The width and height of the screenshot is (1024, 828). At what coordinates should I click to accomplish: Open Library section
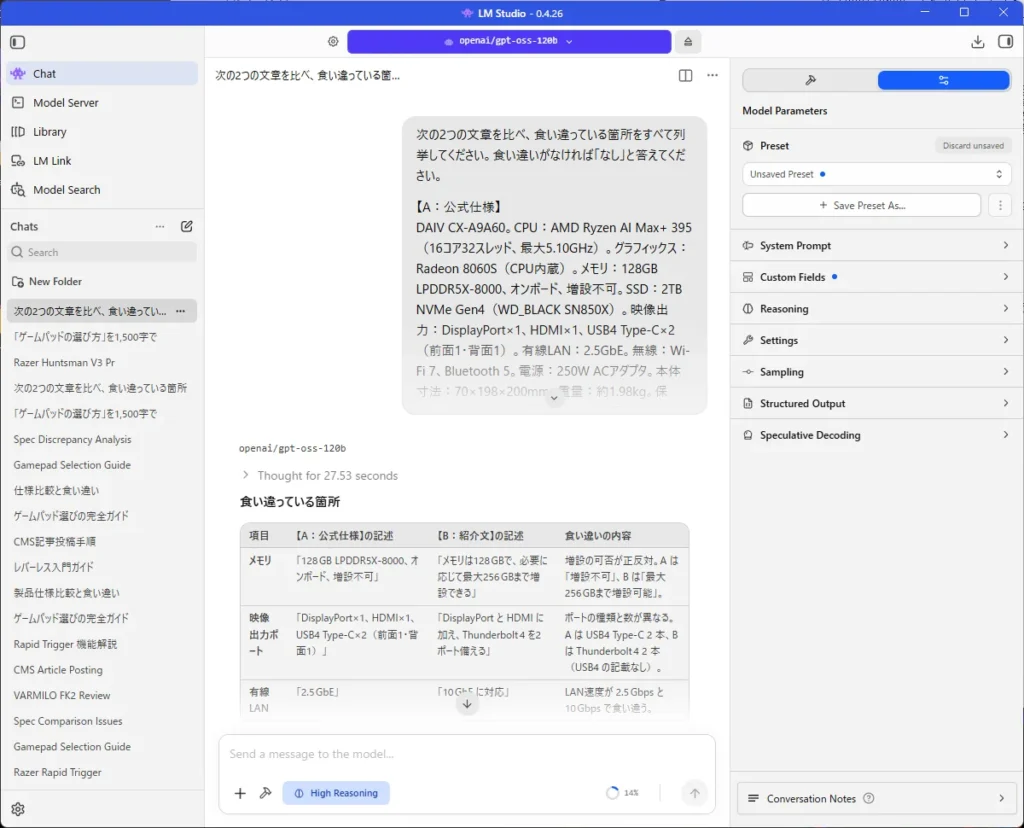point(103,132)
